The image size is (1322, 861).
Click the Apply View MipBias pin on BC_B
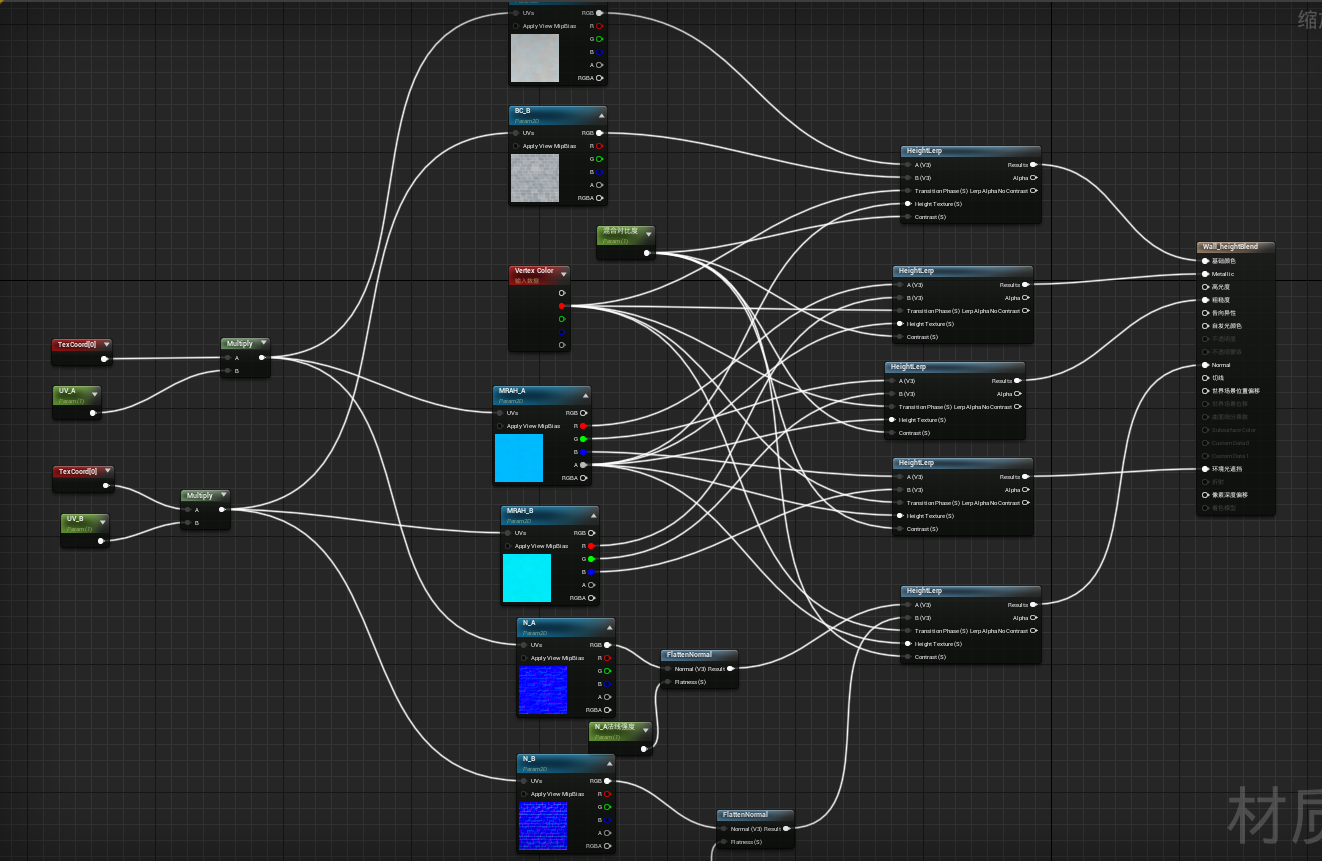(516, 146)
